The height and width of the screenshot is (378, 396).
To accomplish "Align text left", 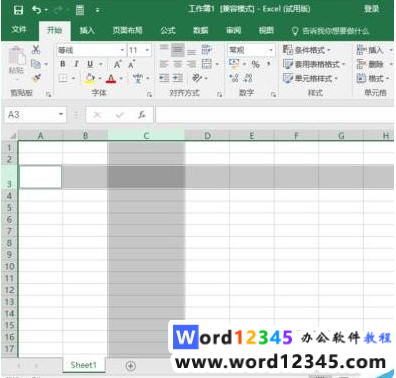I will tap(164, 64).
